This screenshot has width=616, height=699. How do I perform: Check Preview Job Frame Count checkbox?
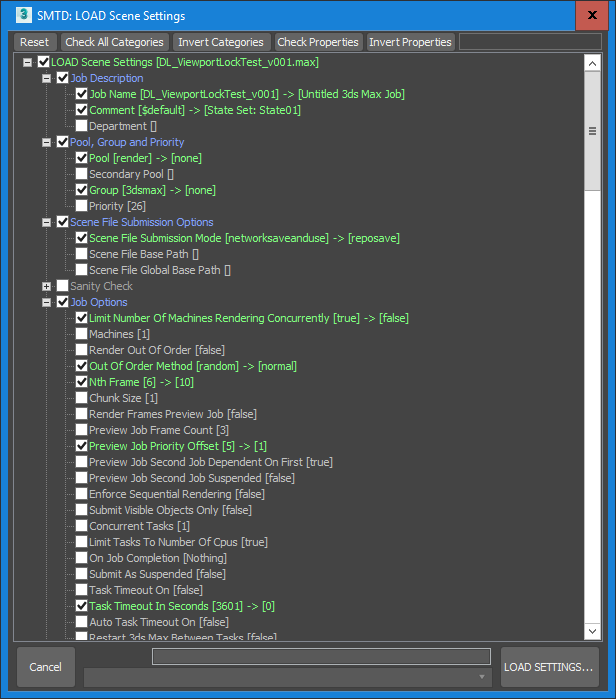(x=82, y=430)
